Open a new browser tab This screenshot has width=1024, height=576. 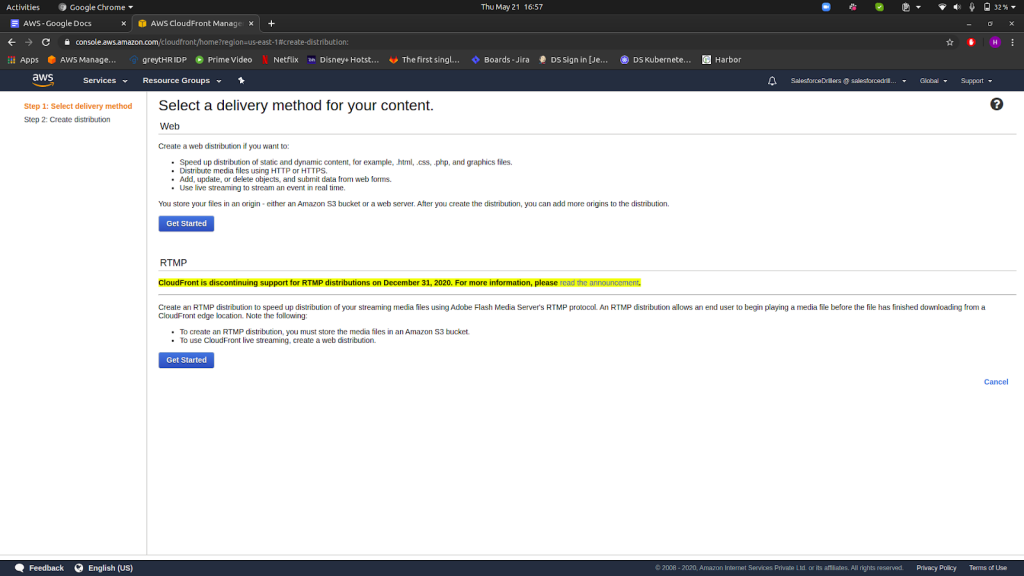pyautogui.click(x=271, y=24)
